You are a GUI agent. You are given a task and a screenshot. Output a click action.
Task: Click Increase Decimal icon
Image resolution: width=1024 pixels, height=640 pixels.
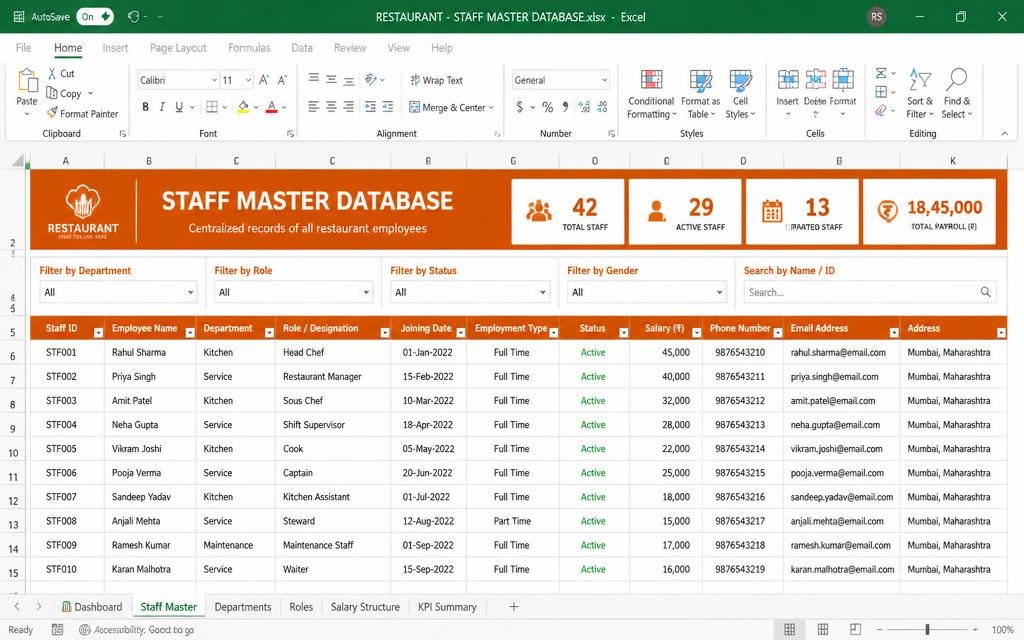(x=584, y=106)
